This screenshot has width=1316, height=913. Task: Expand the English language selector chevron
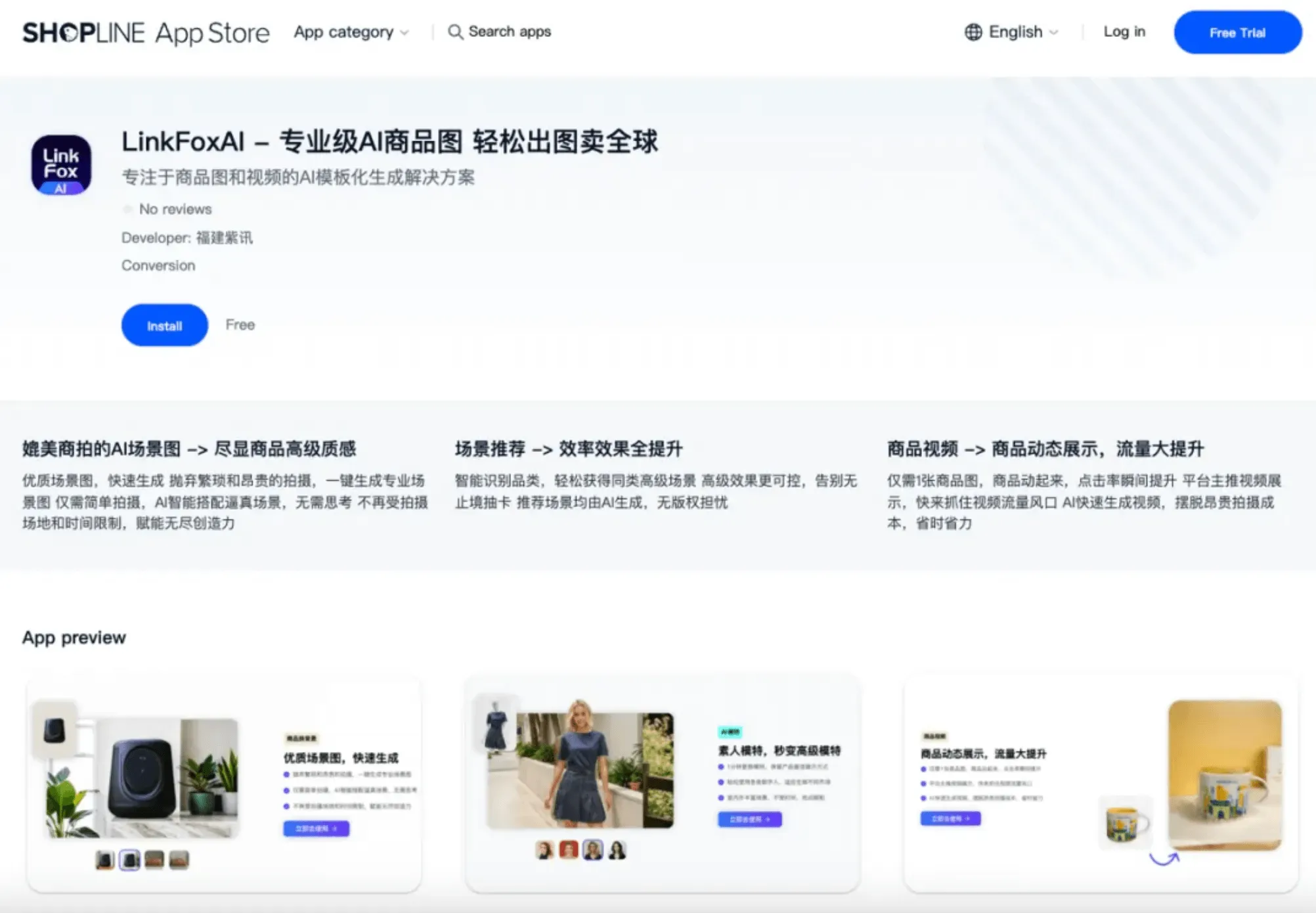(x=1054, y=32)
